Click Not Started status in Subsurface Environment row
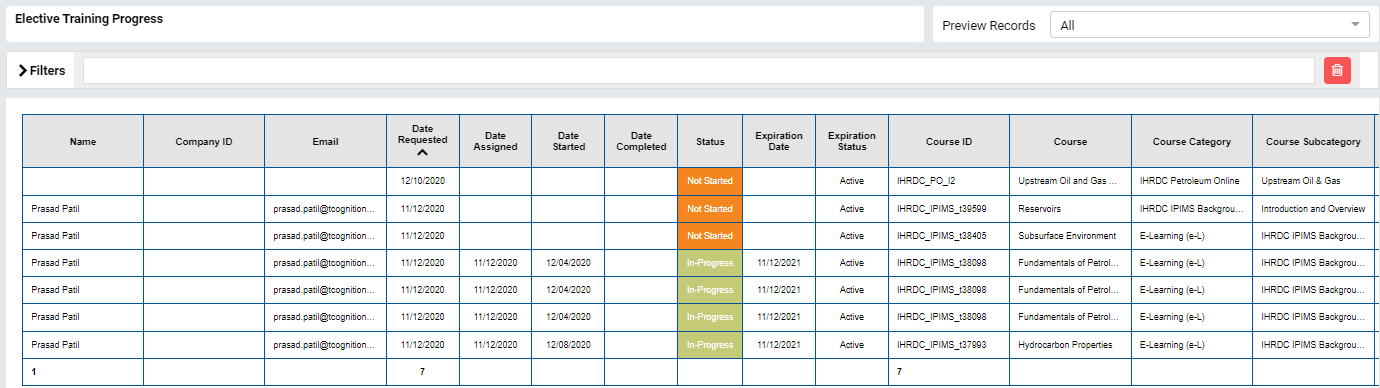 pos(710,236)
